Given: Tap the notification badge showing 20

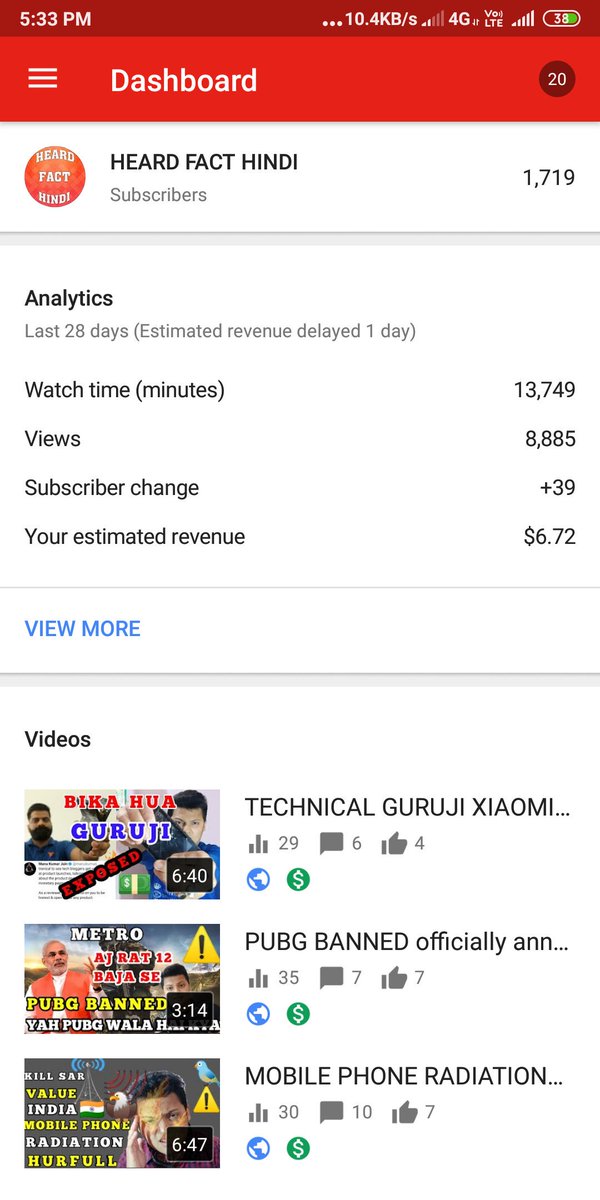Looking at the screenshot, I should (x=557, y=79).
